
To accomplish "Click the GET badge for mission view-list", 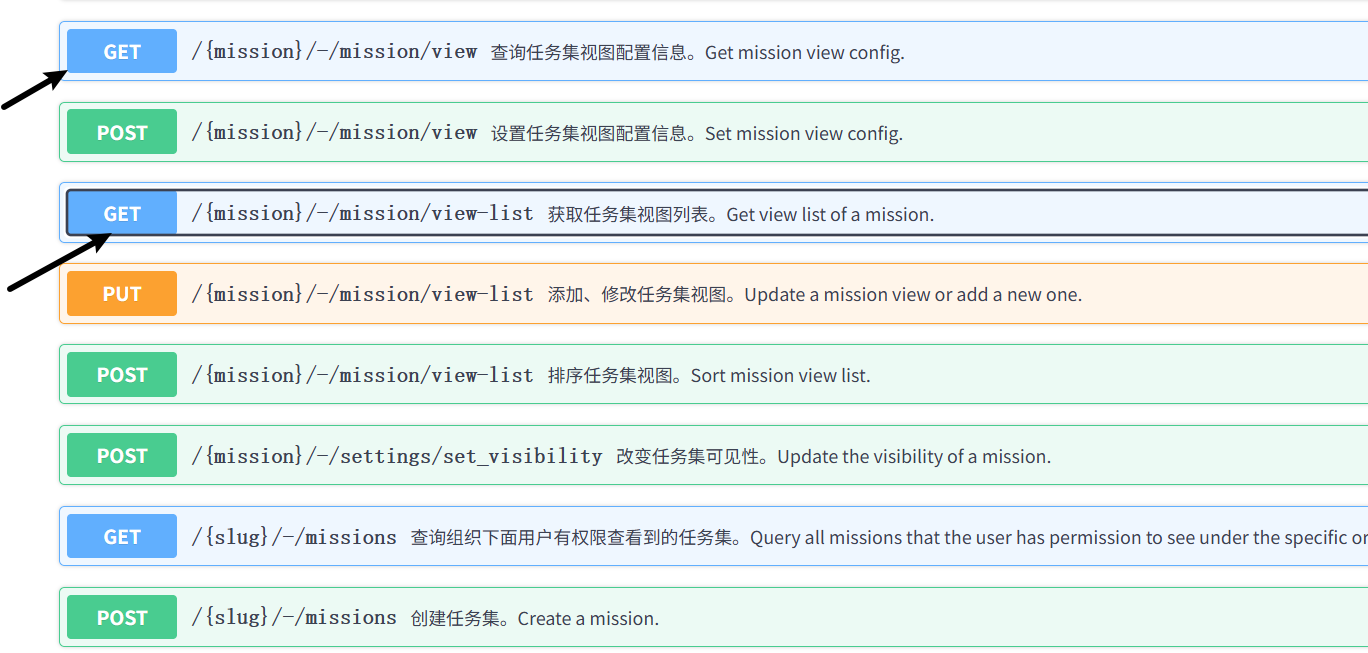I will point(121,214).
